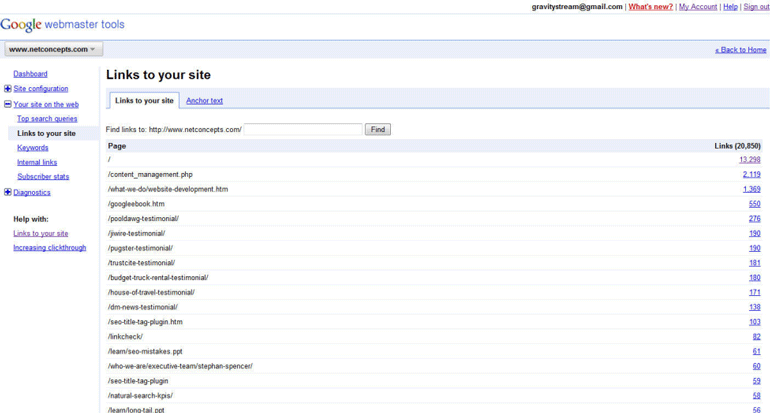Open the 180 links for budget-truck-rental-testimonial
This screenshot has height=413, width=770.
click(x=755, y=278)
